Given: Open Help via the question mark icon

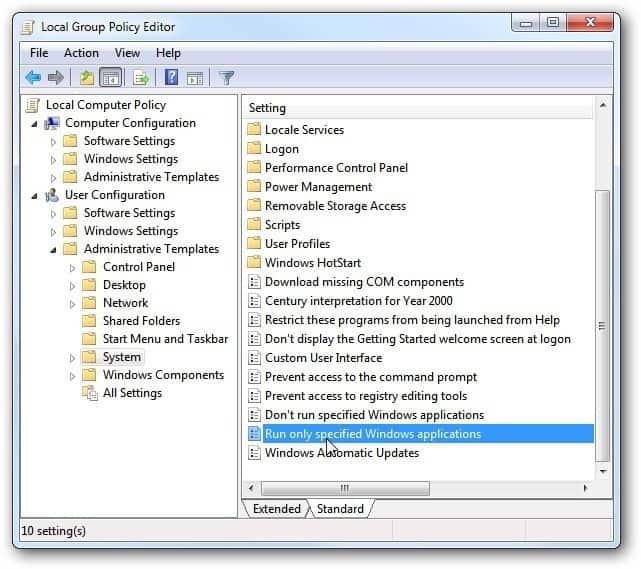Looking at the screenshot, I should (171, 77).
